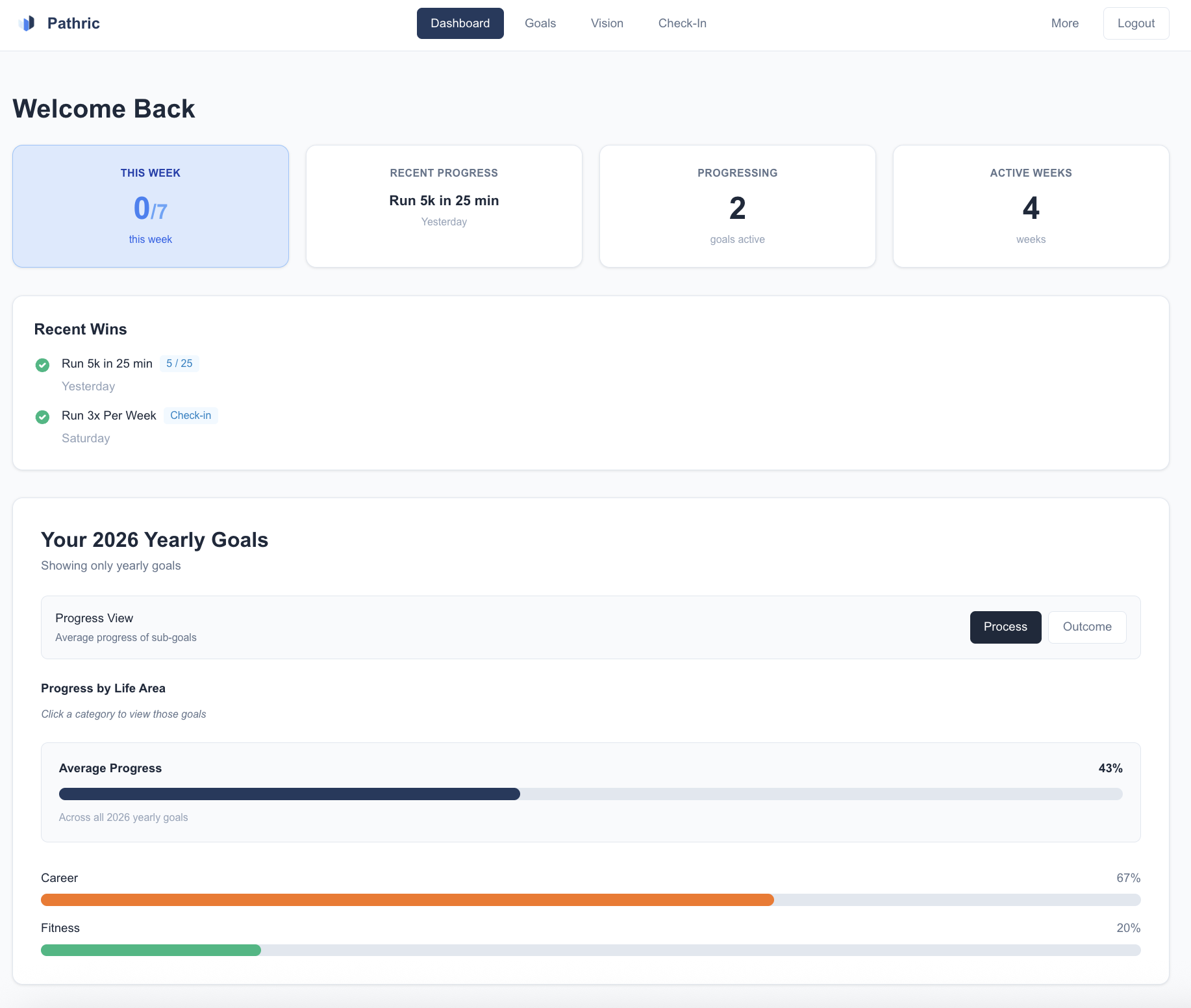Screen dimensions: 1191x1008
Task: Click the Check-in badge on Run 3x Per Week
Action: click(x=190, y=415)
